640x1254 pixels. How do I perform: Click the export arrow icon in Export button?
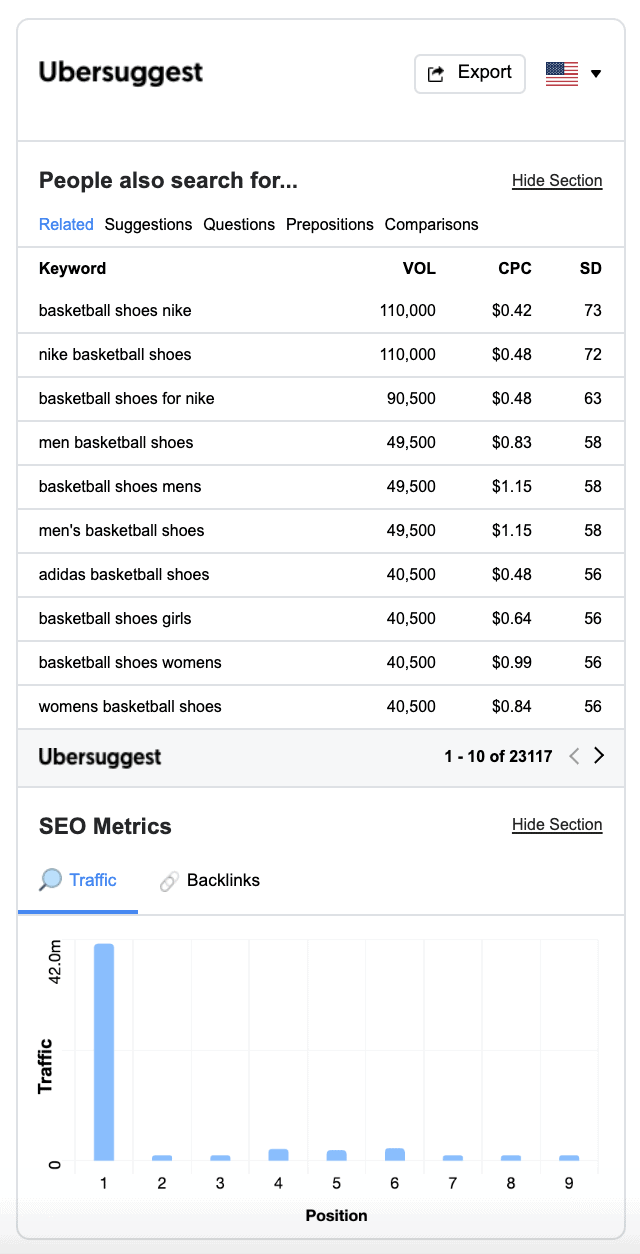point(436,74)
